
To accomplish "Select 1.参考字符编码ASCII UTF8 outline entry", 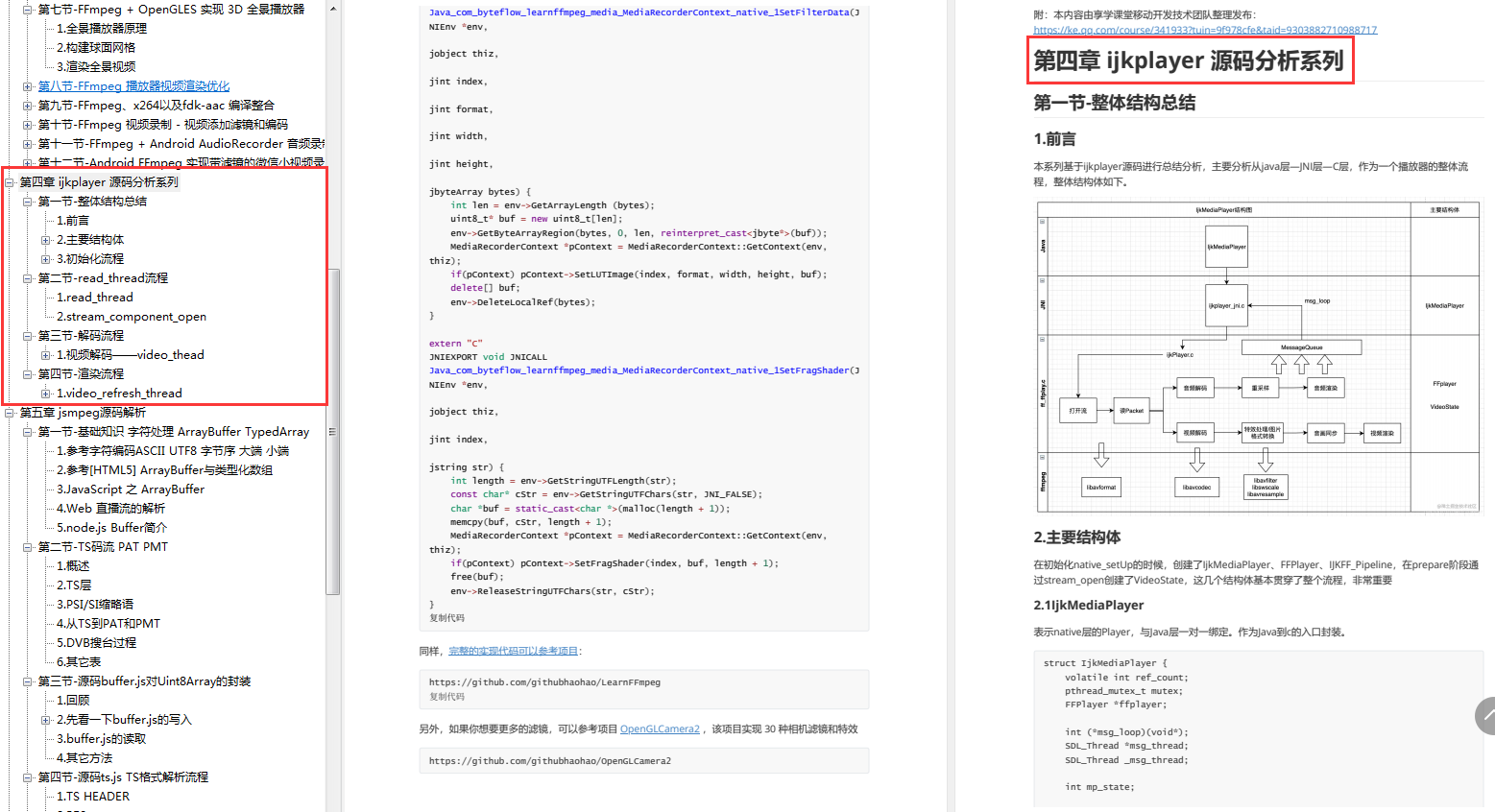I will pyautogui.click(x=173, y=451).
